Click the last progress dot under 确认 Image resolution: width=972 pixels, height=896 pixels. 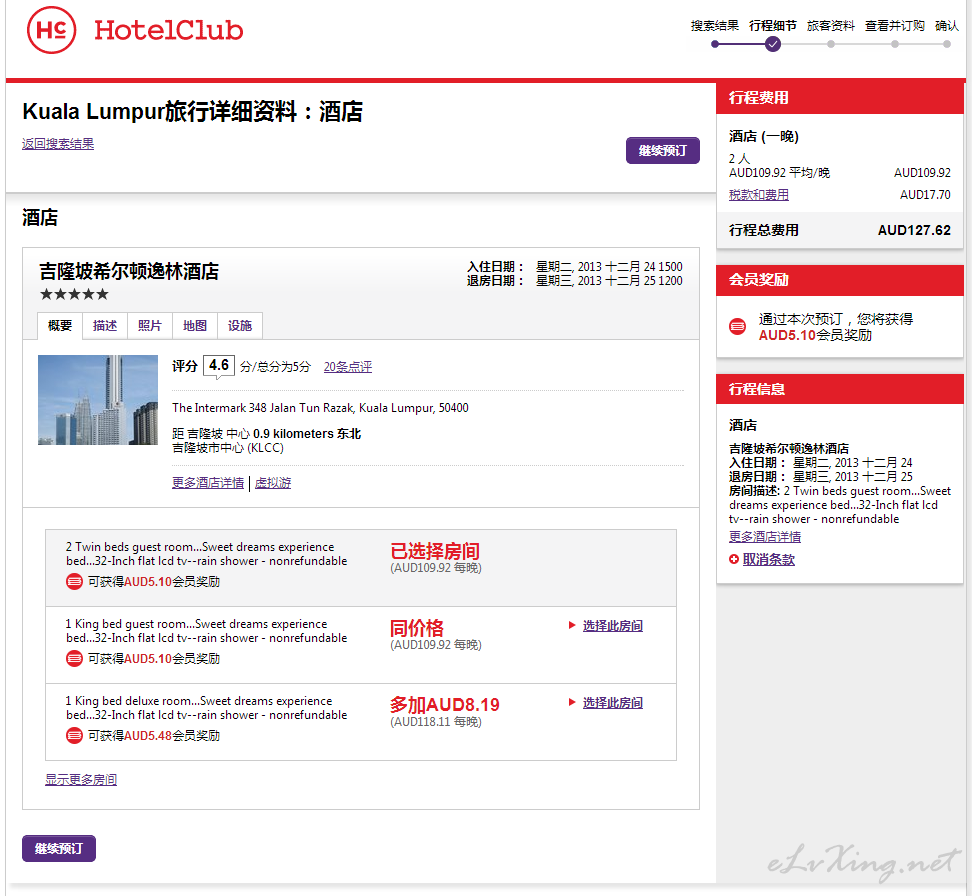point(947,44)
